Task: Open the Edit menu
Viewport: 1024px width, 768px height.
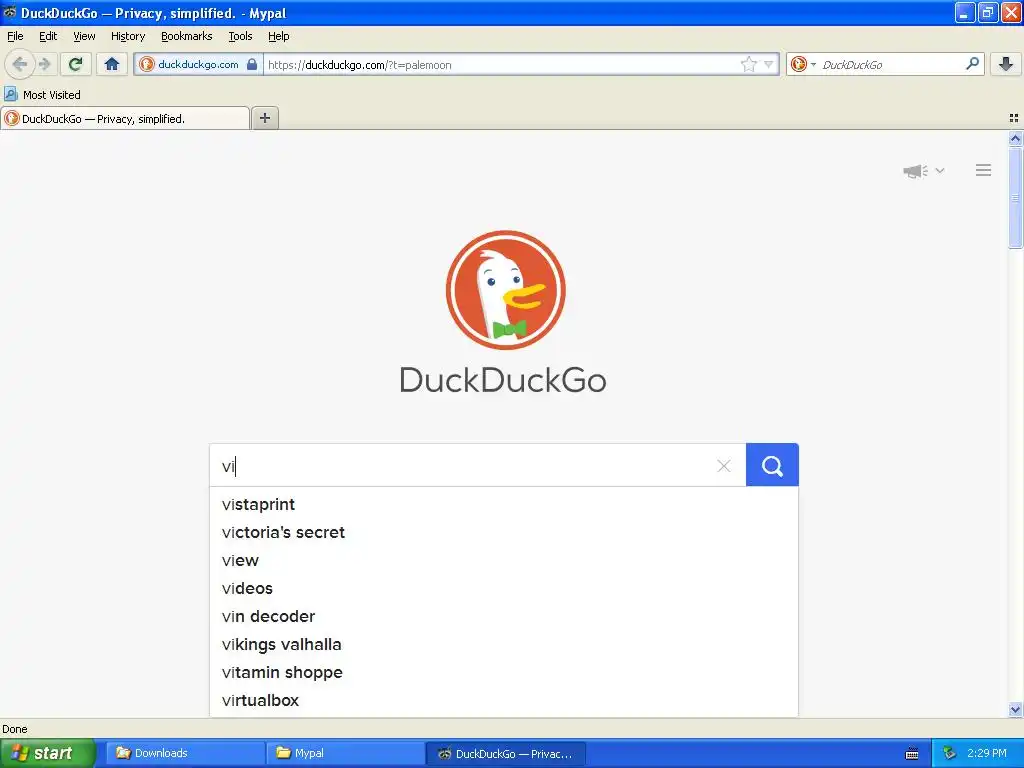Action: 48,36
